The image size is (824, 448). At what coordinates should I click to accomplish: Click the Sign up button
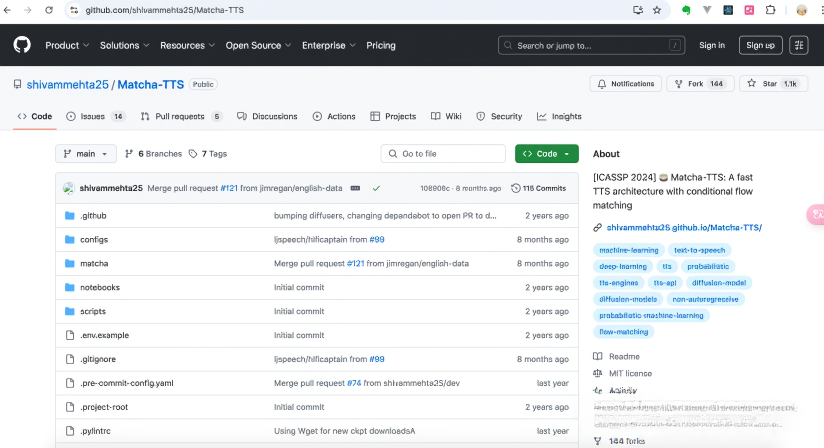(x=760, y=45)
